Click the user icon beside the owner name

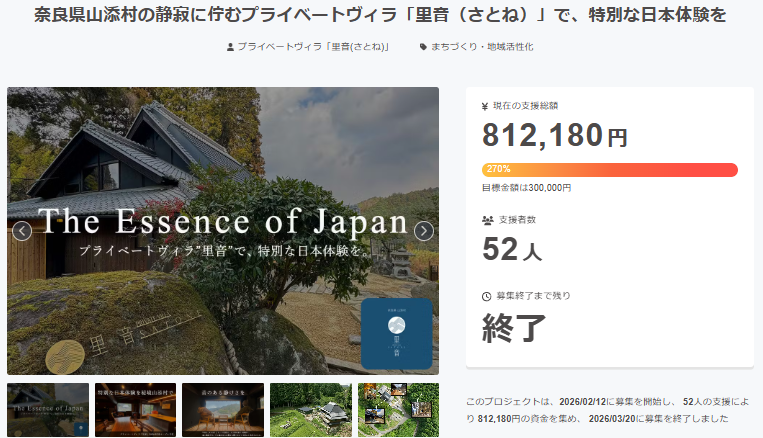[231, 47]
